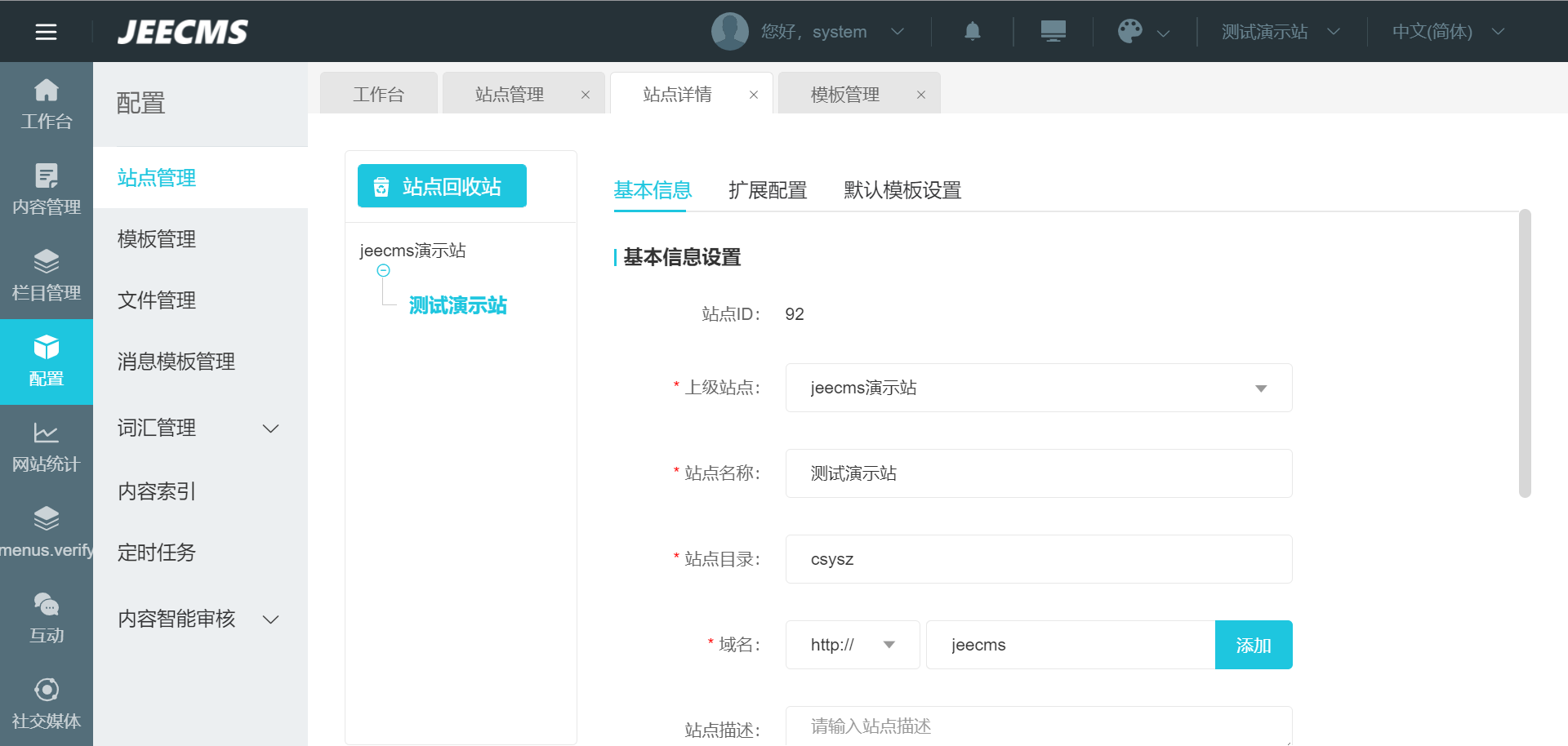This screenshot has height=746, width=1568.
Task: Close the 站点管理 tab
Action: (586, 95)
